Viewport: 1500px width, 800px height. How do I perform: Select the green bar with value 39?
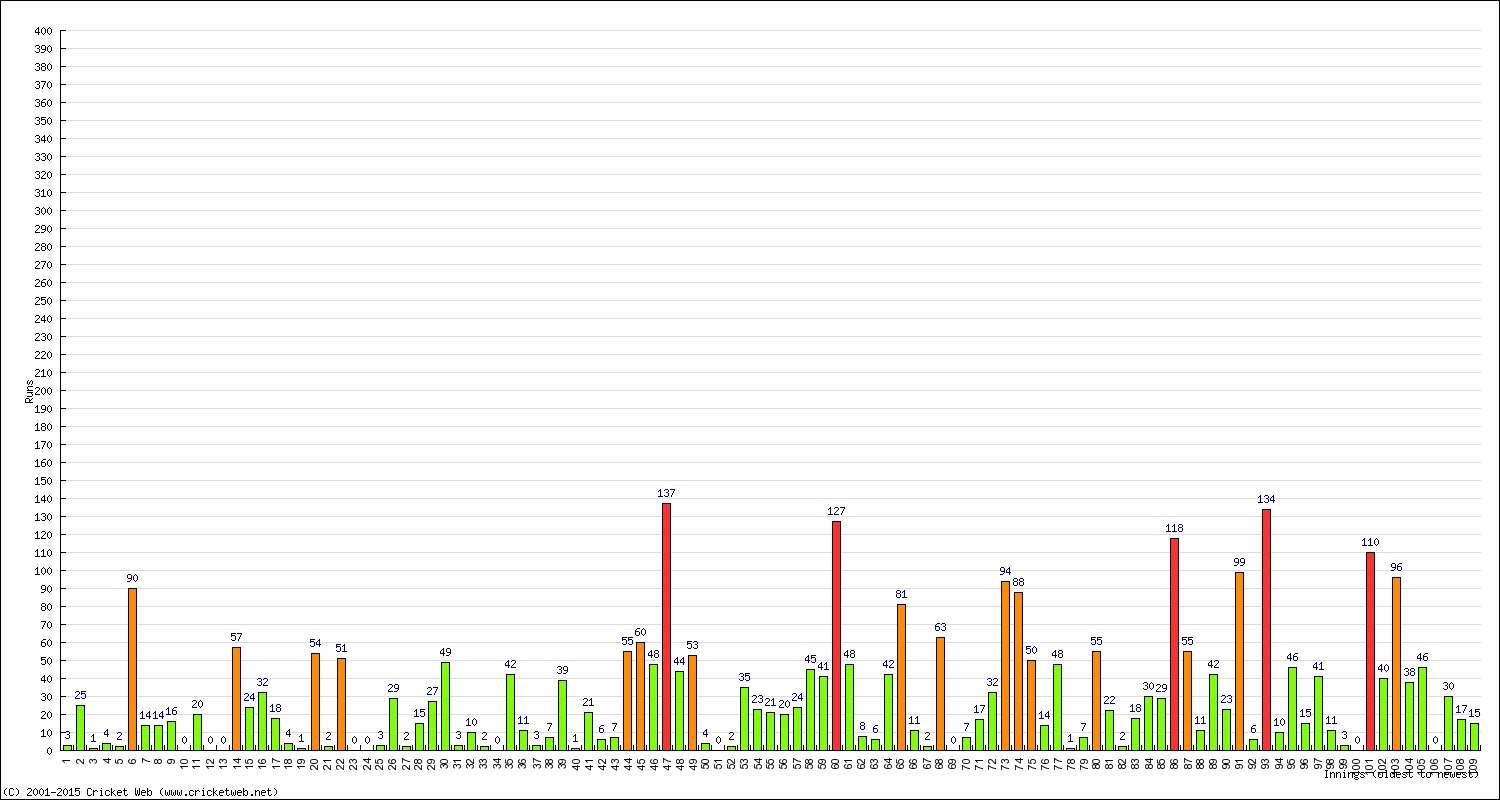[x=562, y=715]
